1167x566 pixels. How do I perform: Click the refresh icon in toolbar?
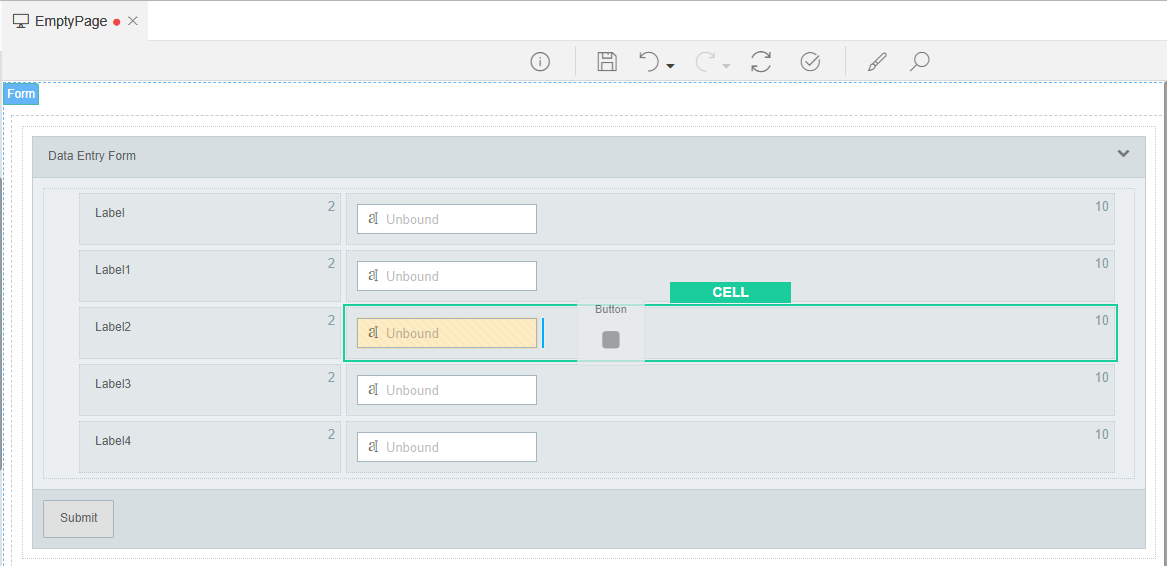click(x=761, y=62)
